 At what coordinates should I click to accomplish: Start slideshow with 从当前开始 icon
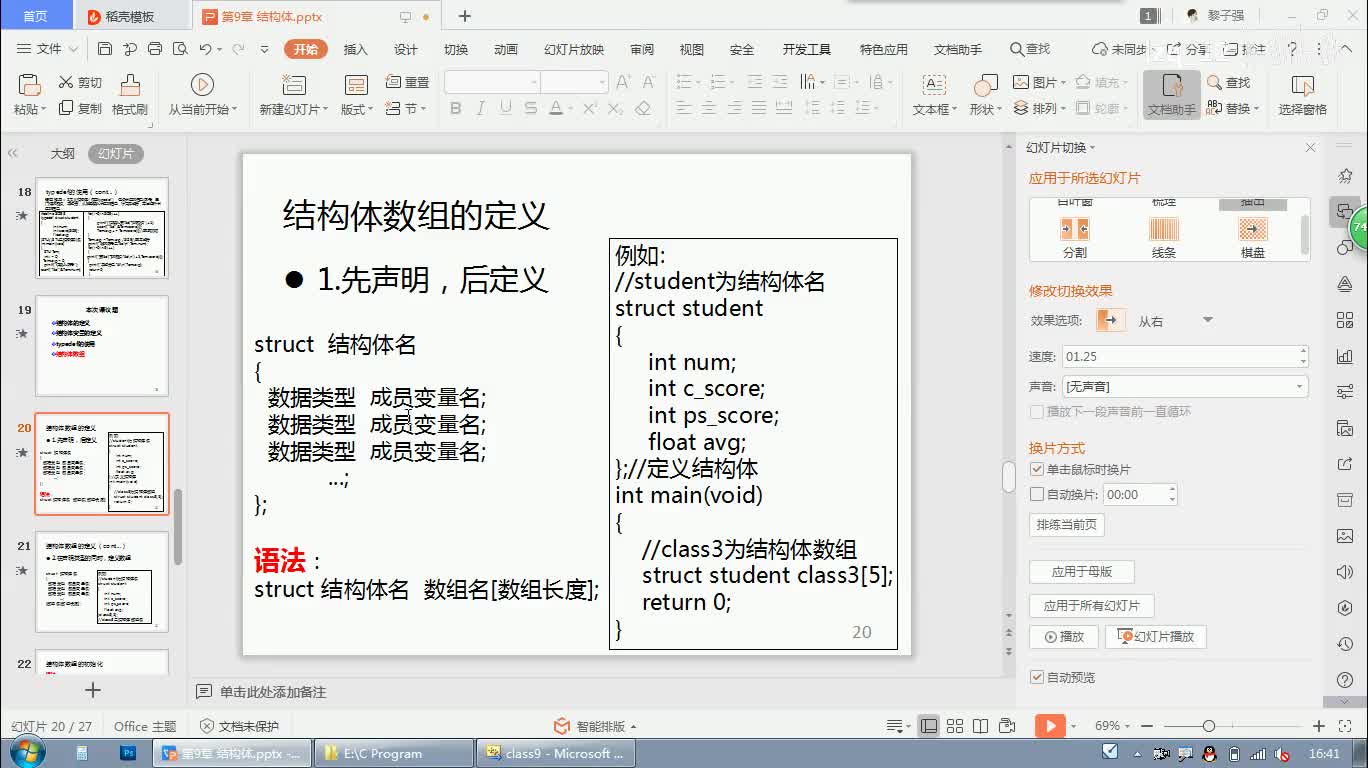tap(202, 86)
